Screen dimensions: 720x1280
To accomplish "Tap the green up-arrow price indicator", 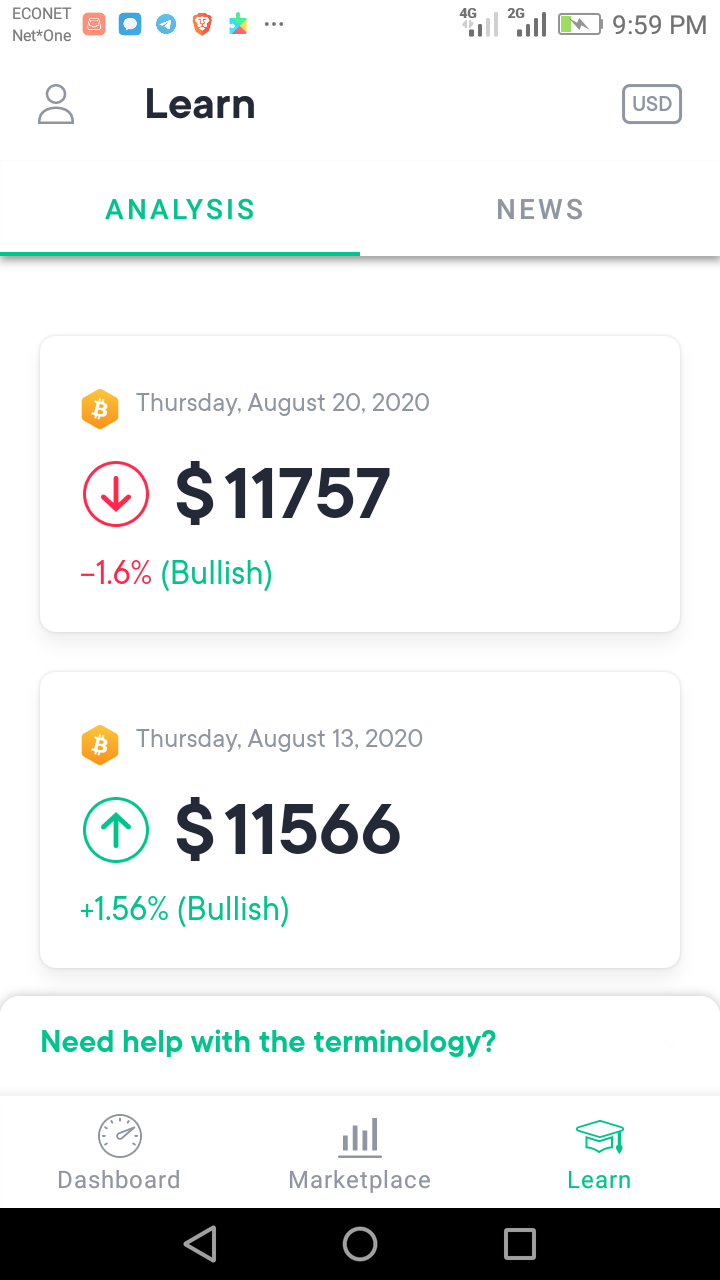I will pyautogui.click(x=116, y=830).
